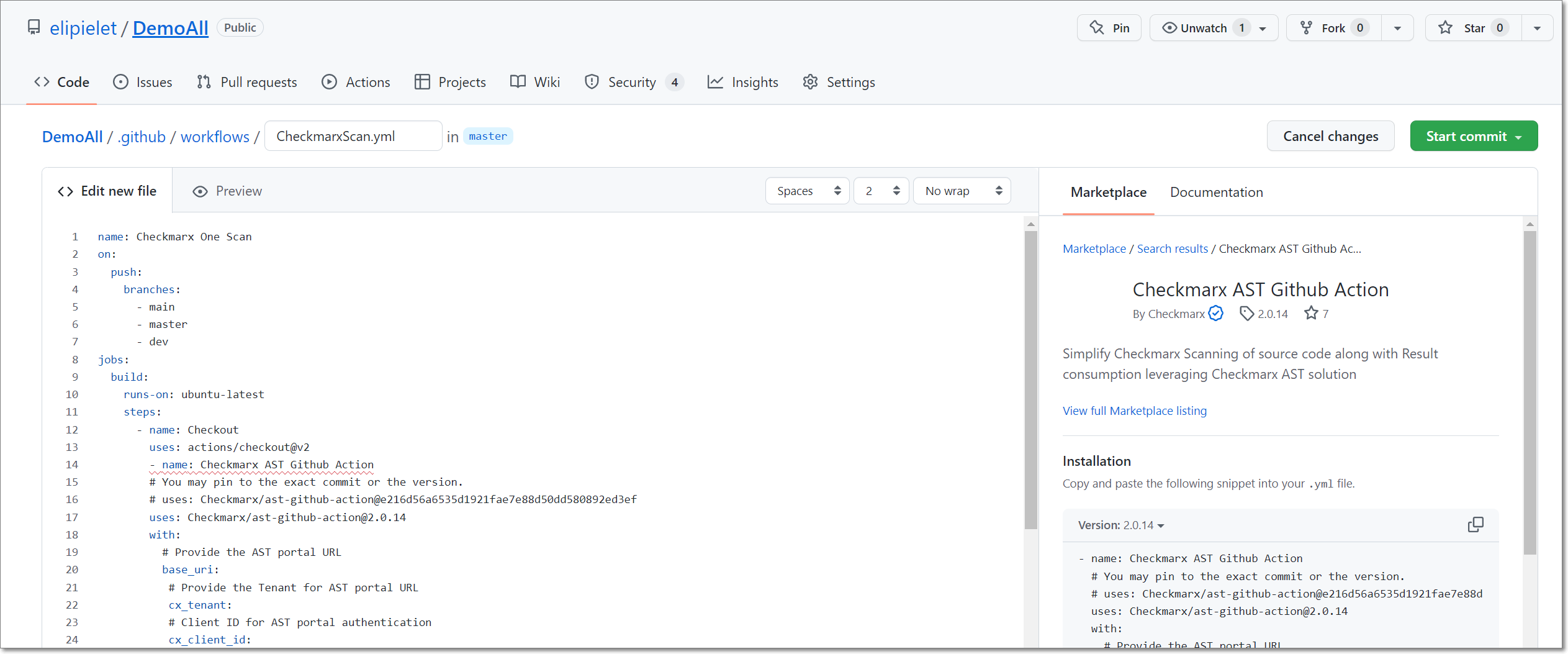This screenshot has width=1568, height=654.
Task: Open the Fork options dropdown arrow
Action: (x=1397, y=29)
